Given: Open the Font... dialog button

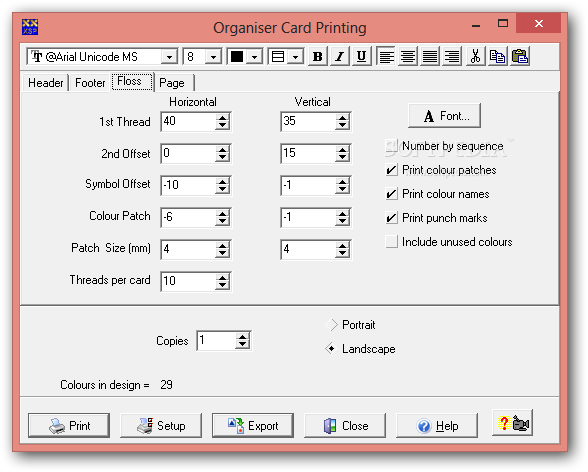Looking at the screenshot, I should pos(444,116).
